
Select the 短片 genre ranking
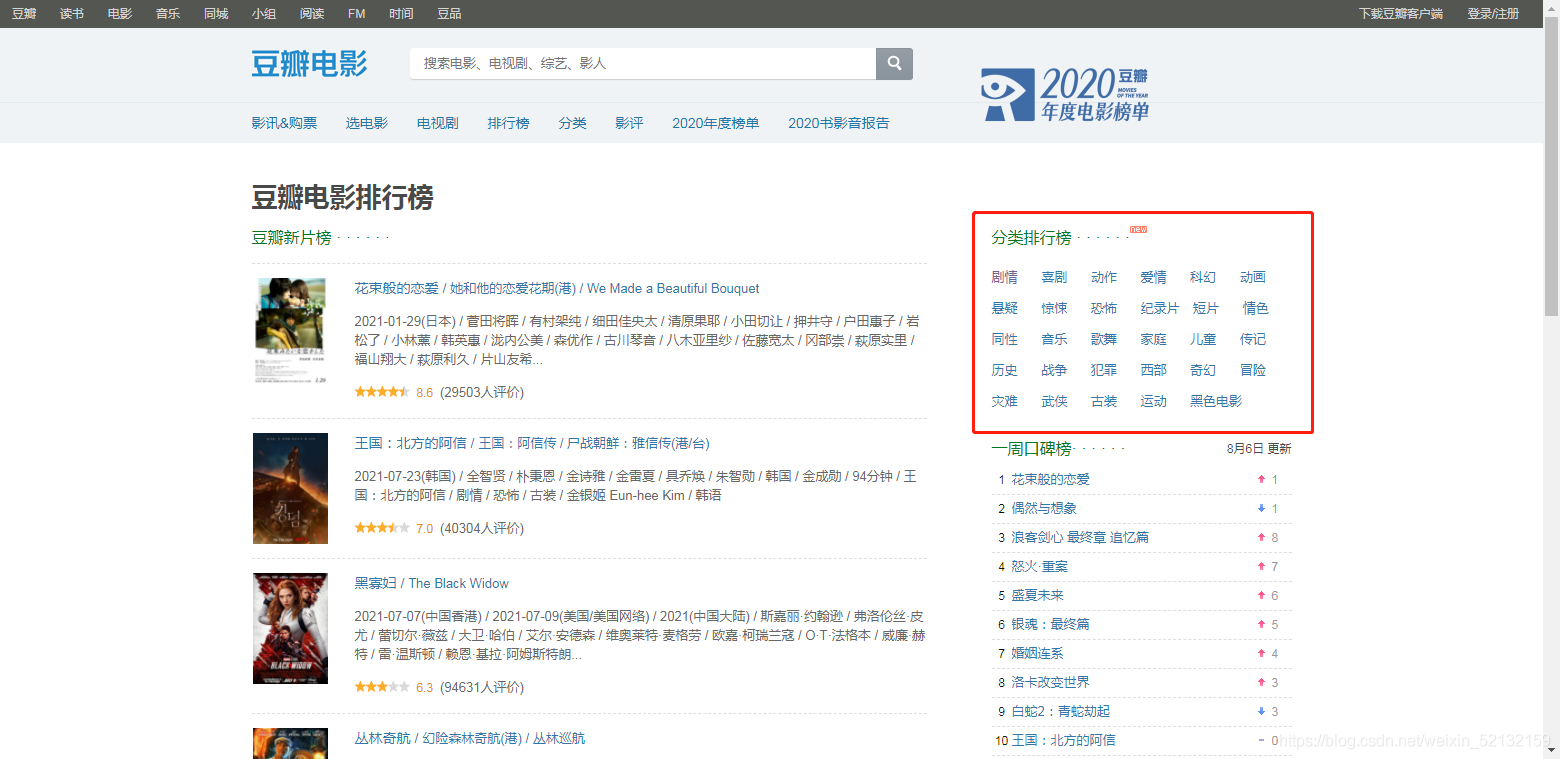click(x=1206, y=308)
